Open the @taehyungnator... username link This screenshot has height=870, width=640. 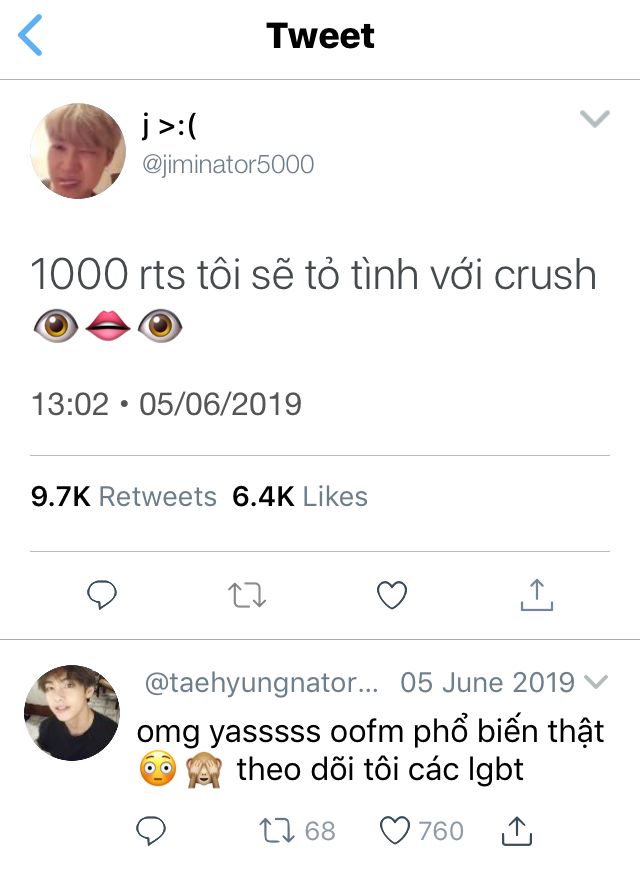(x=261, y=682)
